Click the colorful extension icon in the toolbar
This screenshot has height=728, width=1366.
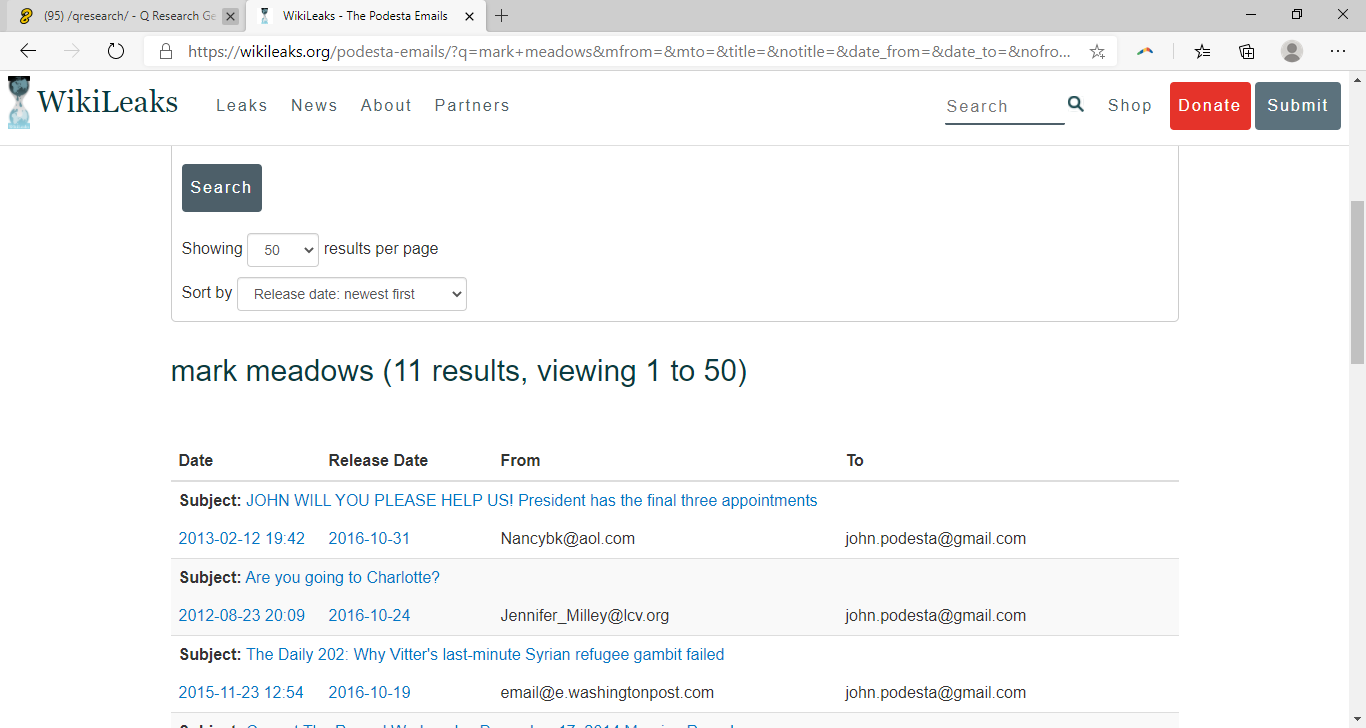tap(1145, 51)
